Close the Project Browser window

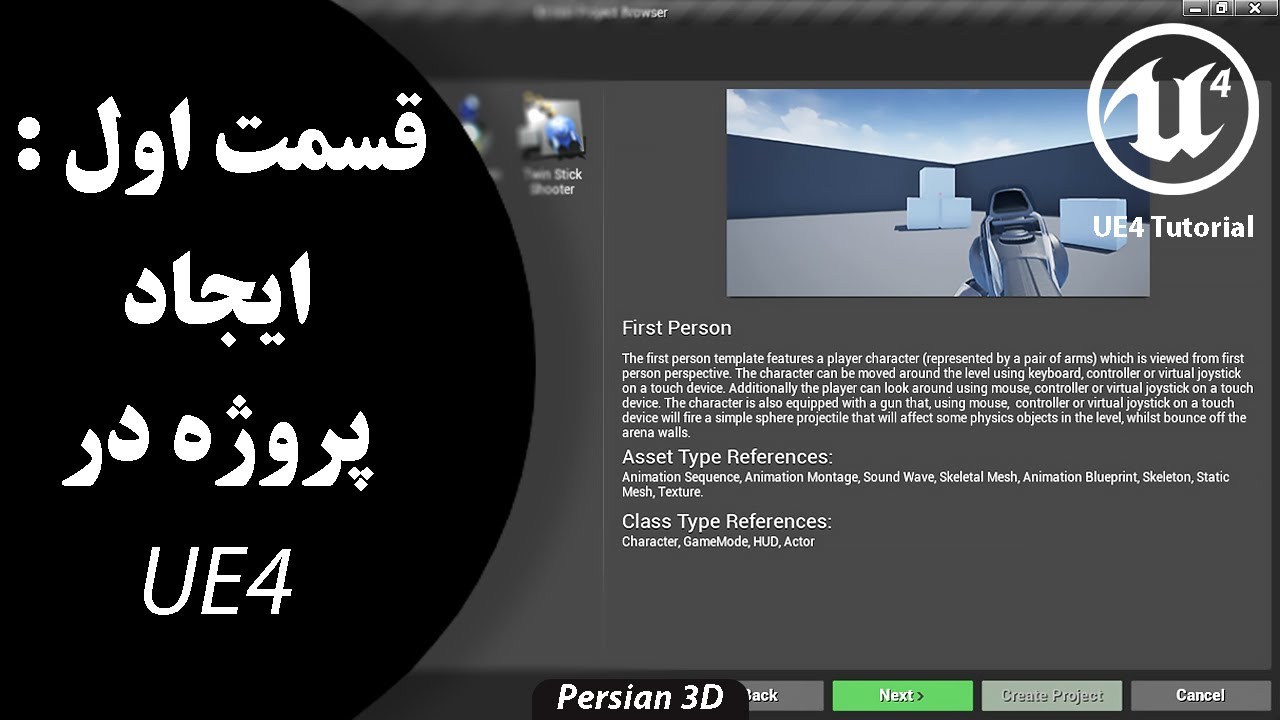1254,8
